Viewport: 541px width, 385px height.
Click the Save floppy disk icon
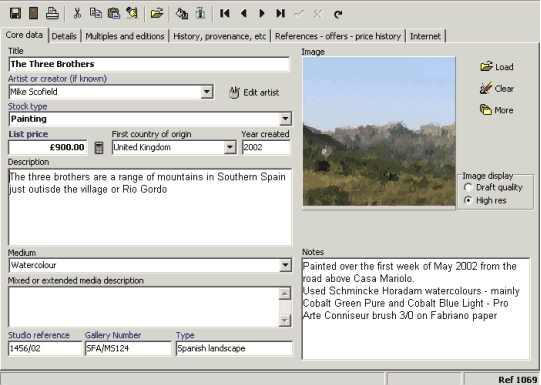(15, 13)
